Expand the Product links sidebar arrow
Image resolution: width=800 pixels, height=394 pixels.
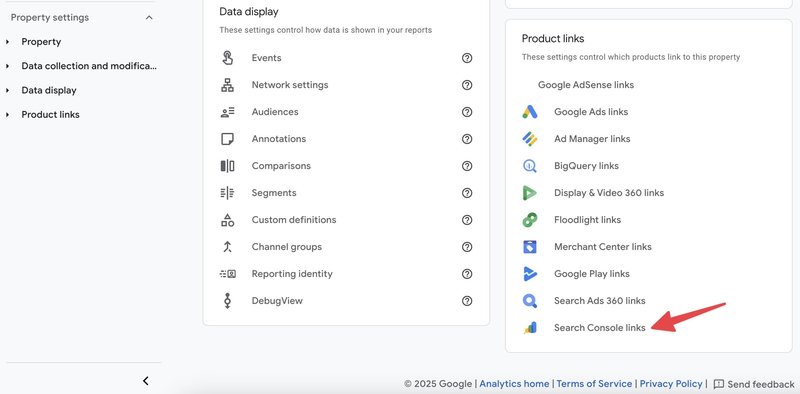coord(7,115)
